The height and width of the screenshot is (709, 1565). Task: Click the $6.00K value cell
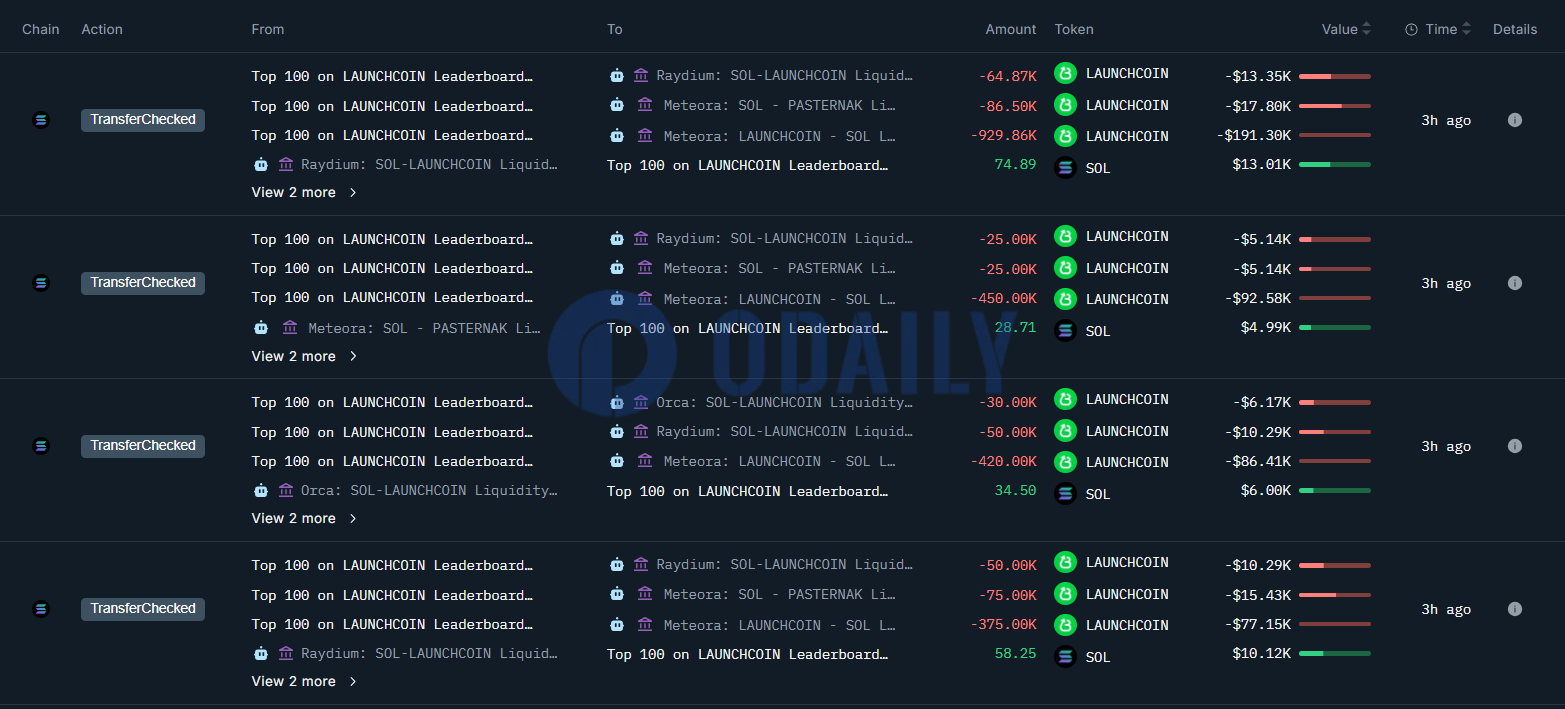click(x=1266, y=490)
